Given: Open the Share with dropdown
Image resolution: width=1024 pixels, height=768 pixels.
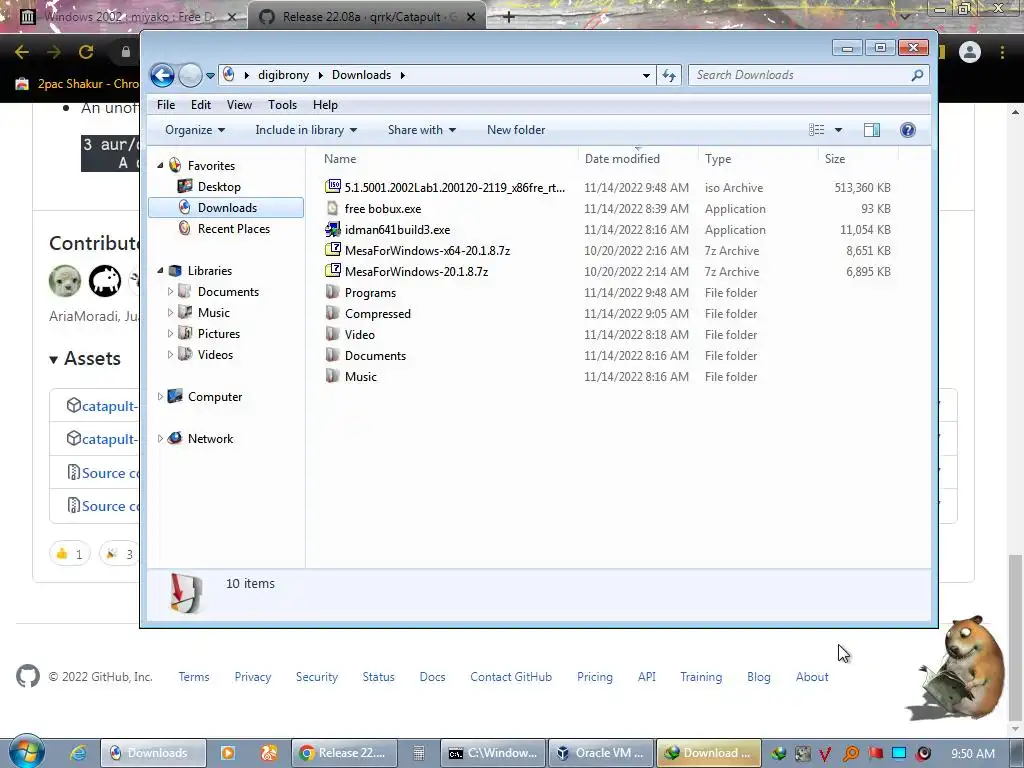Looking at the screenshot, I should pos(422,130).
